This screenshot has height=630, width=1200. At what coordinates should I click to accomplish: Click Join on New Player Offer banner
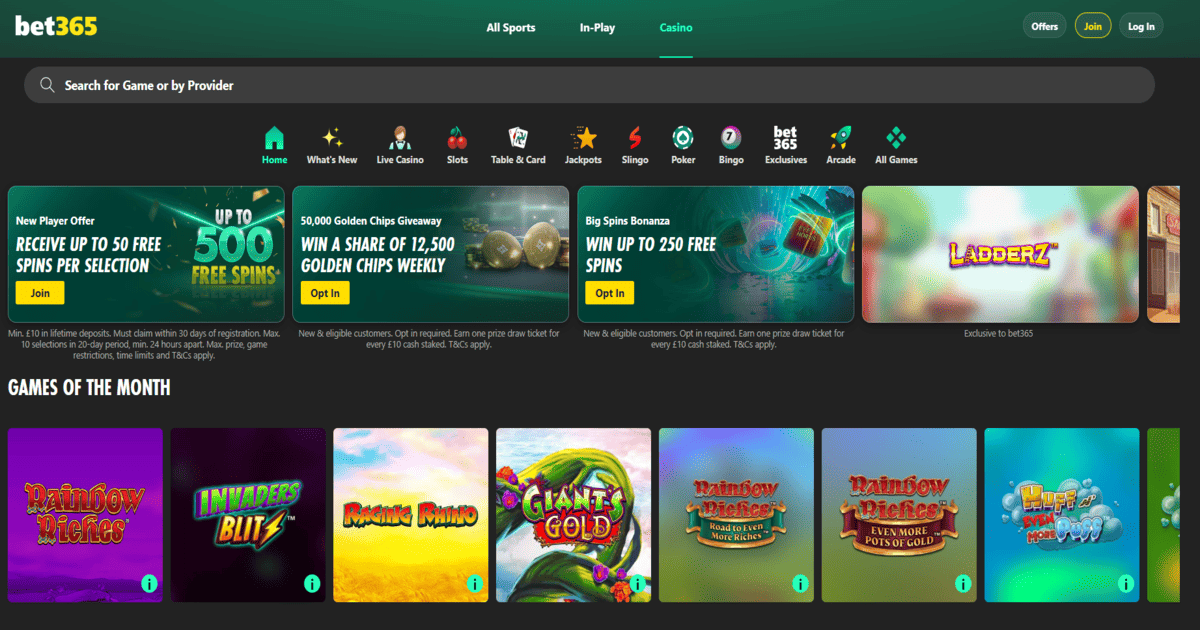tap(40, 293)
